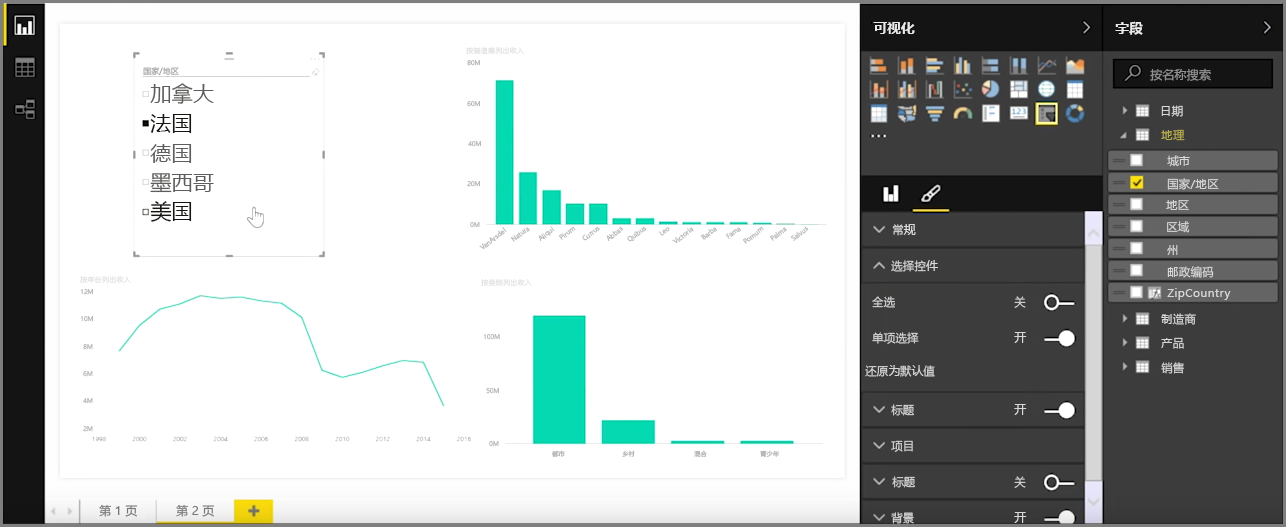Viewport: 1286px width, 527px height.
Task: Select the scatter chart visual
Action: (x=963, y=90)
